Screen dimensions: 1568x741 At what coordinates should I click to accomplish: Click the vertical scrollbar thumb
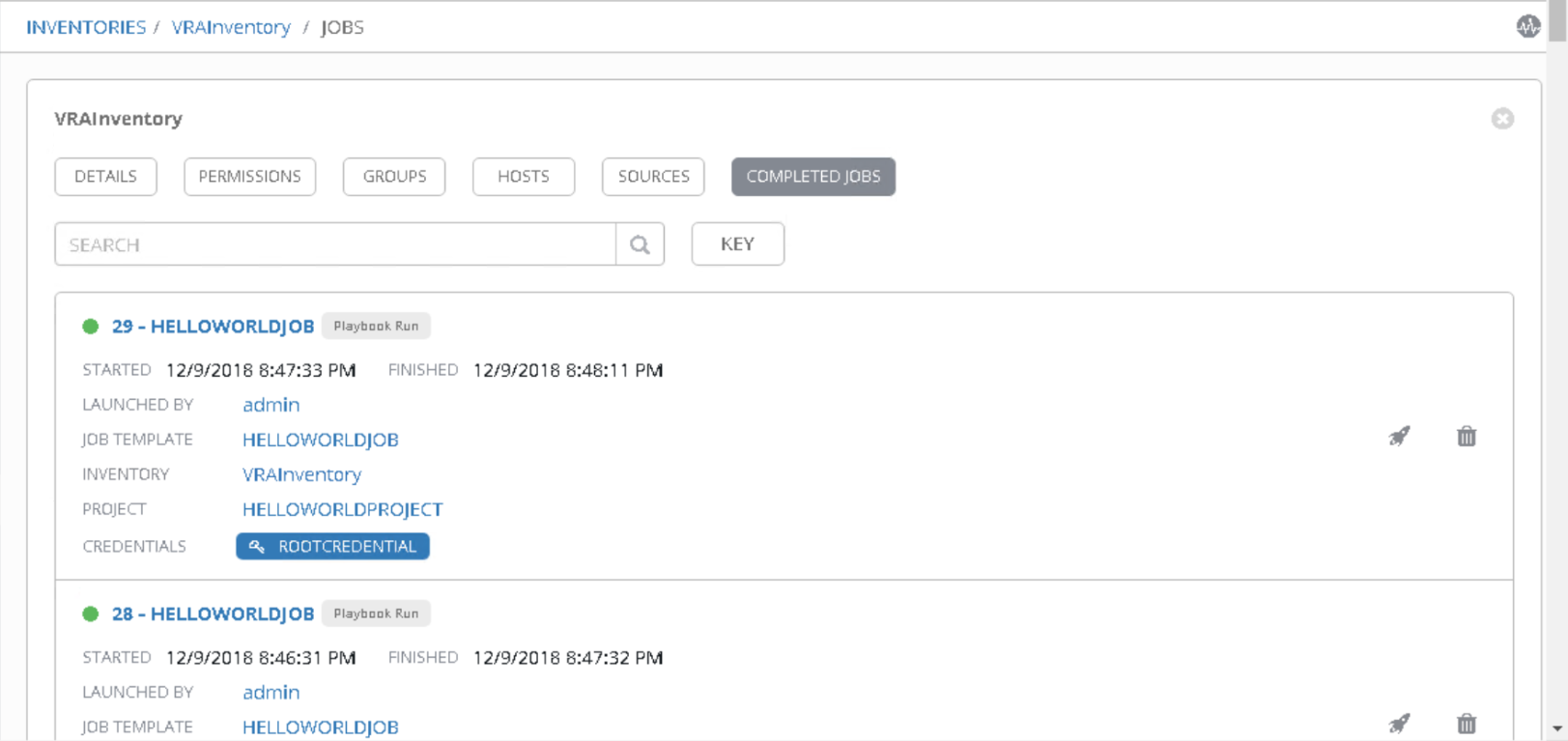click(x=1557, y=21)
